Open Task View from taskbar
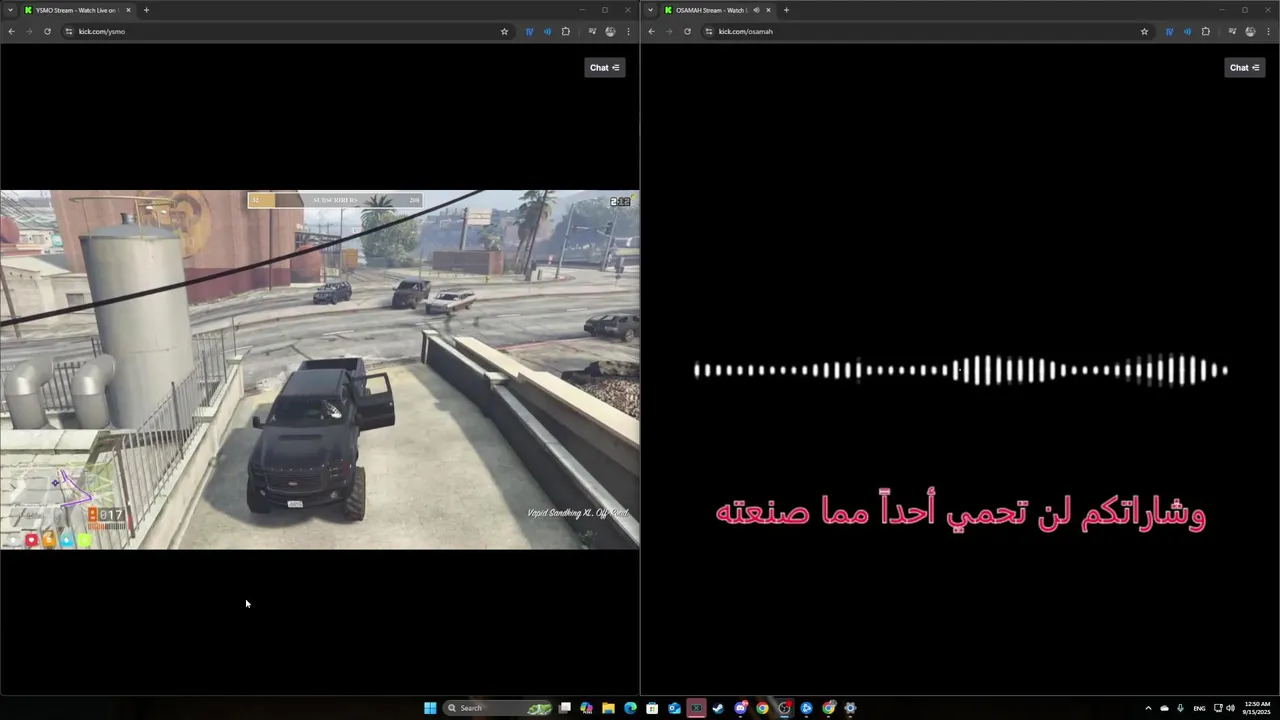 (x=564, y=708)
